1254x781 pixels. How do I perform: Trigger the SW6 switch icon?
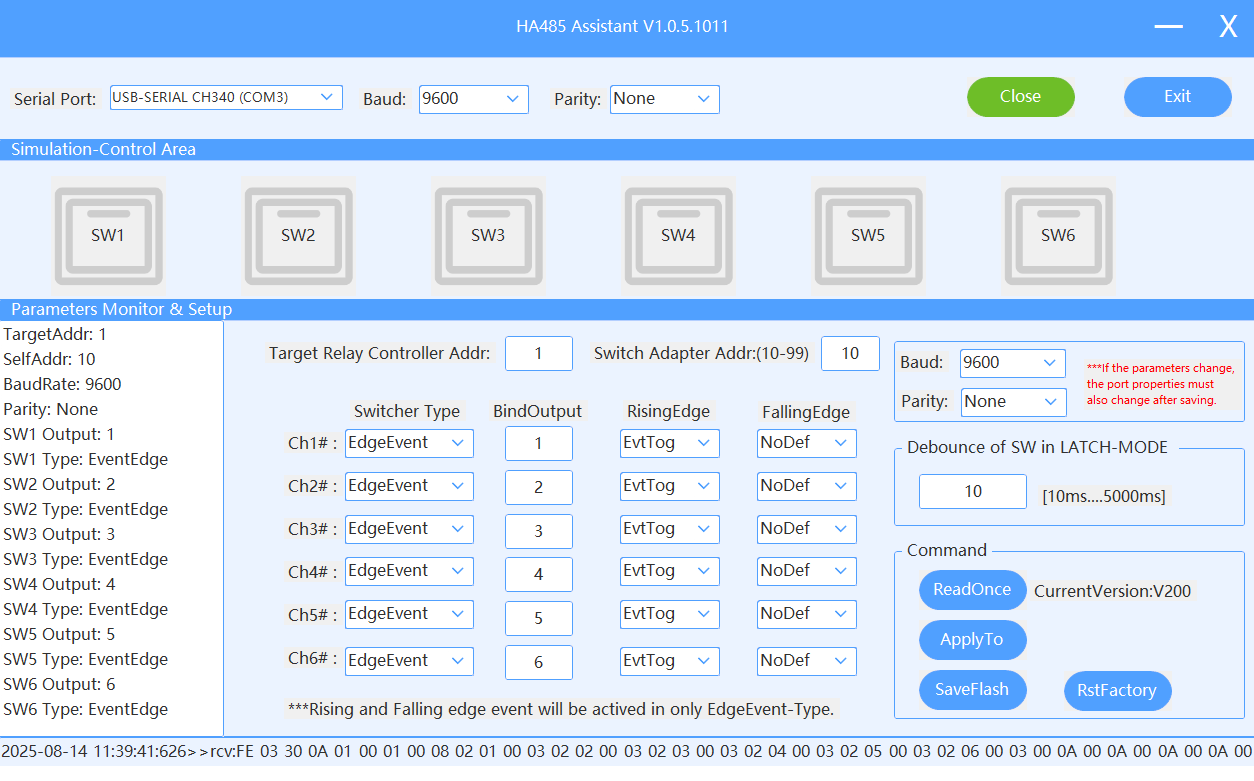pyautogui.click(x=1058, y=234)
